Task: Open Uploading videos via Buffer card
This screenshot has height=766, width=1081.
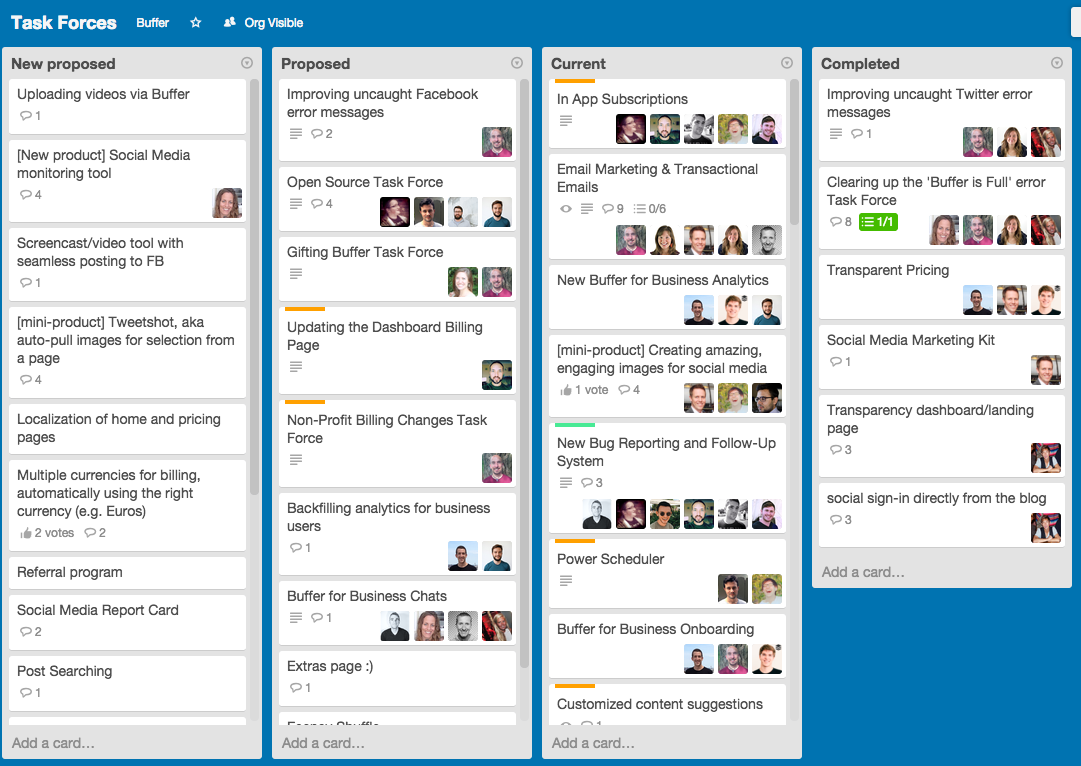Action: tap(128, 106)
